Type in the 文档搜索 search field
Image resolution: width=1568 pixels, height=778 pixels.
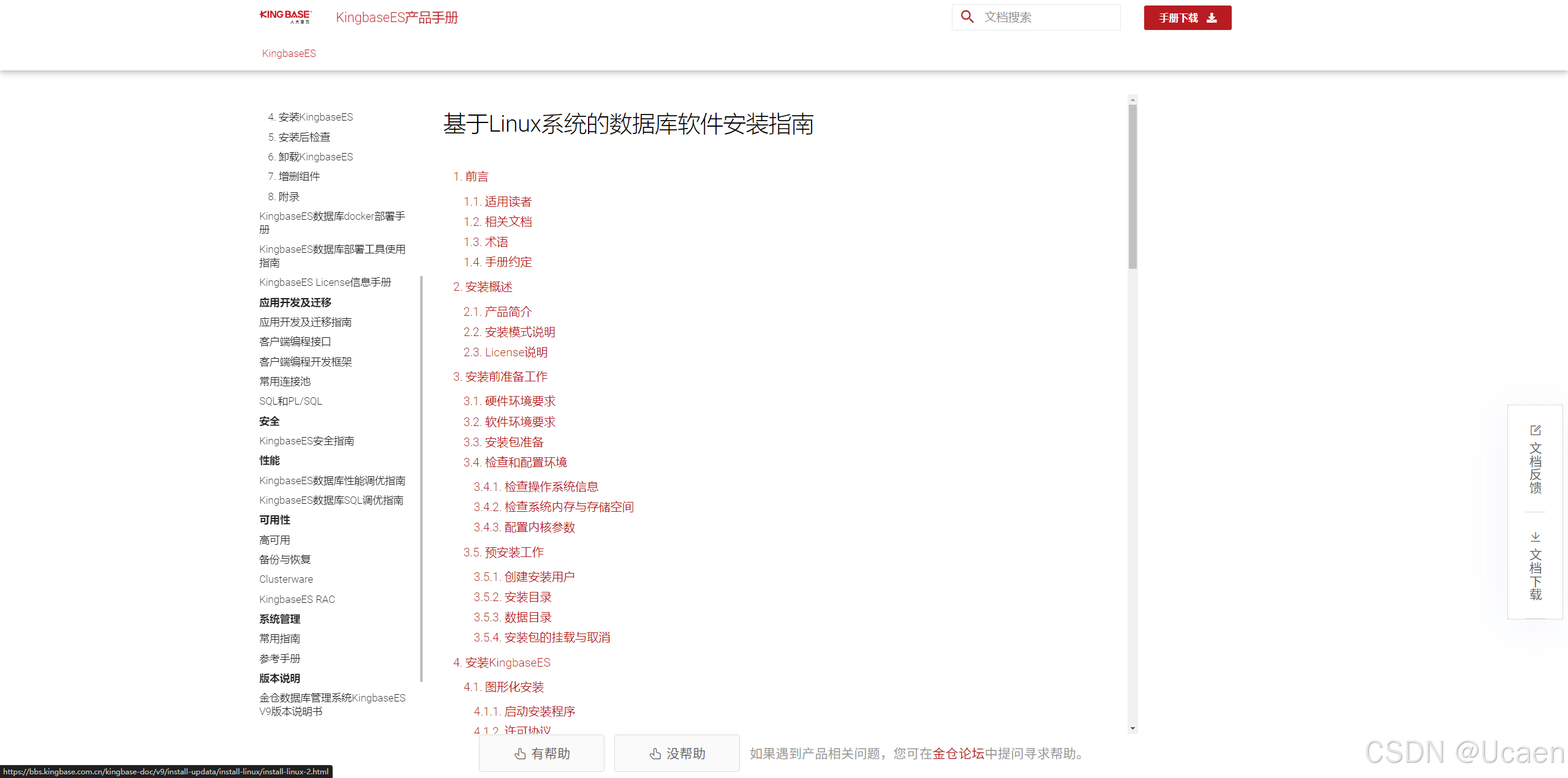1047,17
